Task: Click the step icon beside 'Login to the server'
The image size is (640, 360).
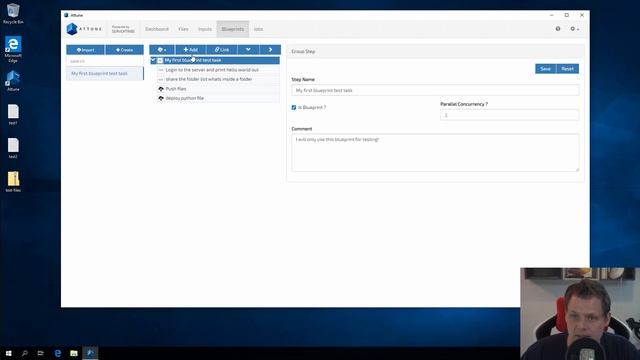Action: click(161, 70)
